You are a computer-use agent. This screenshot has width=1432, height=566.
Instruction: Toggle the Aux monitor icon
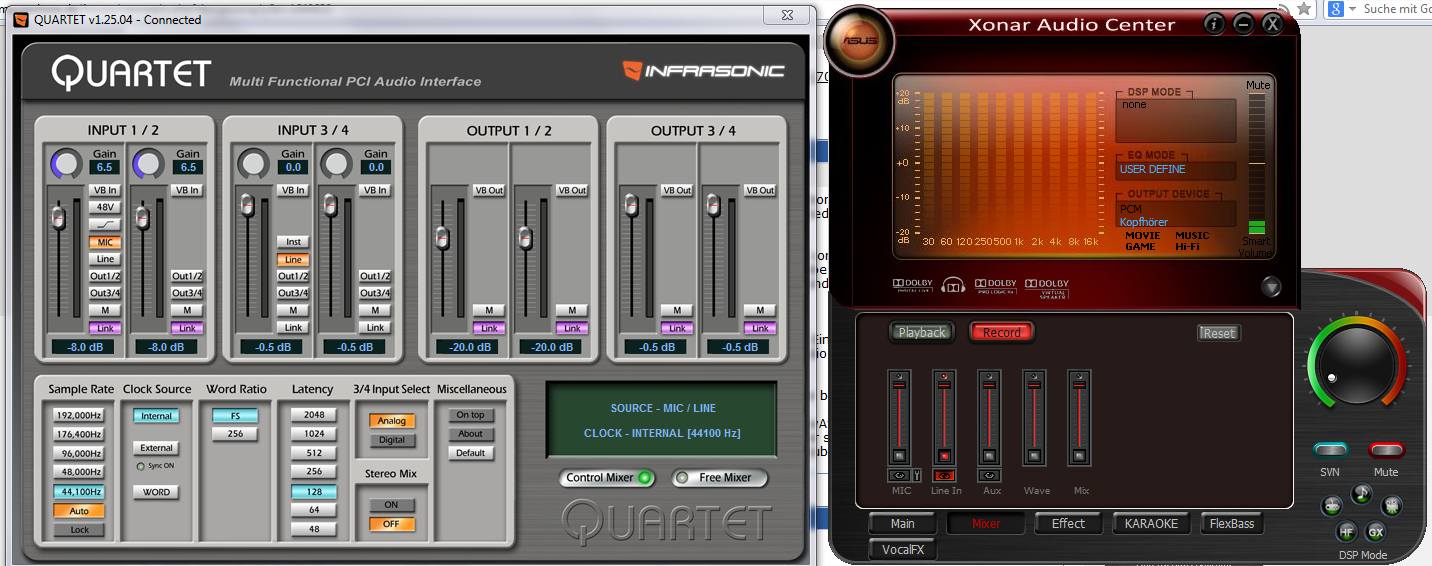coord(989,476)
